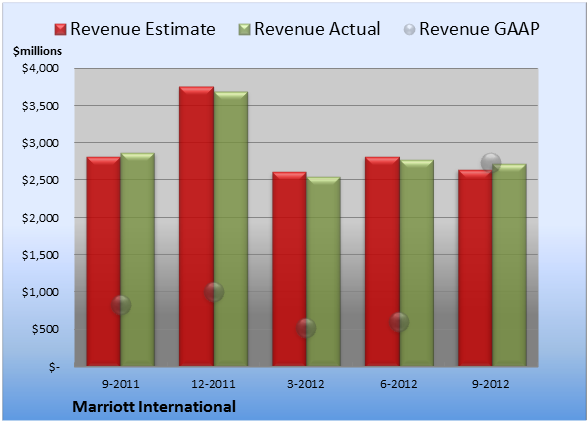Click the gray Revenue GAAP legend marker

[x=409, y=29]
